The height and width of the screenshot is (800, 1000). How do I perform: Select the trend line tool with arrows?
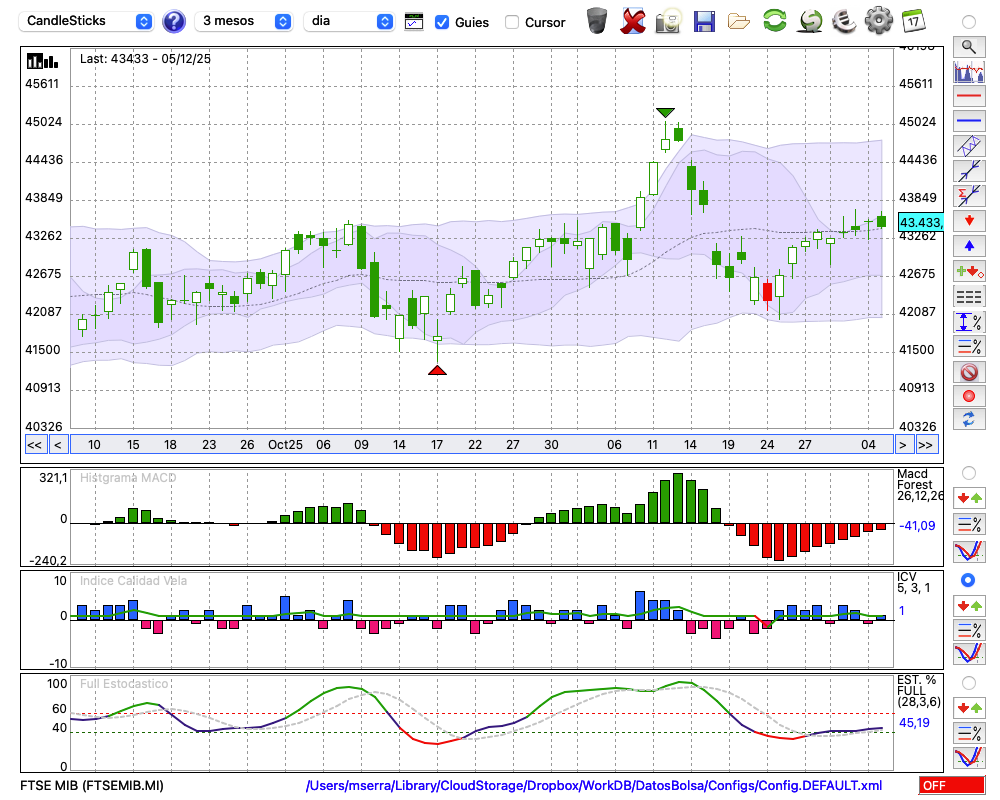[x=969, y=171]
